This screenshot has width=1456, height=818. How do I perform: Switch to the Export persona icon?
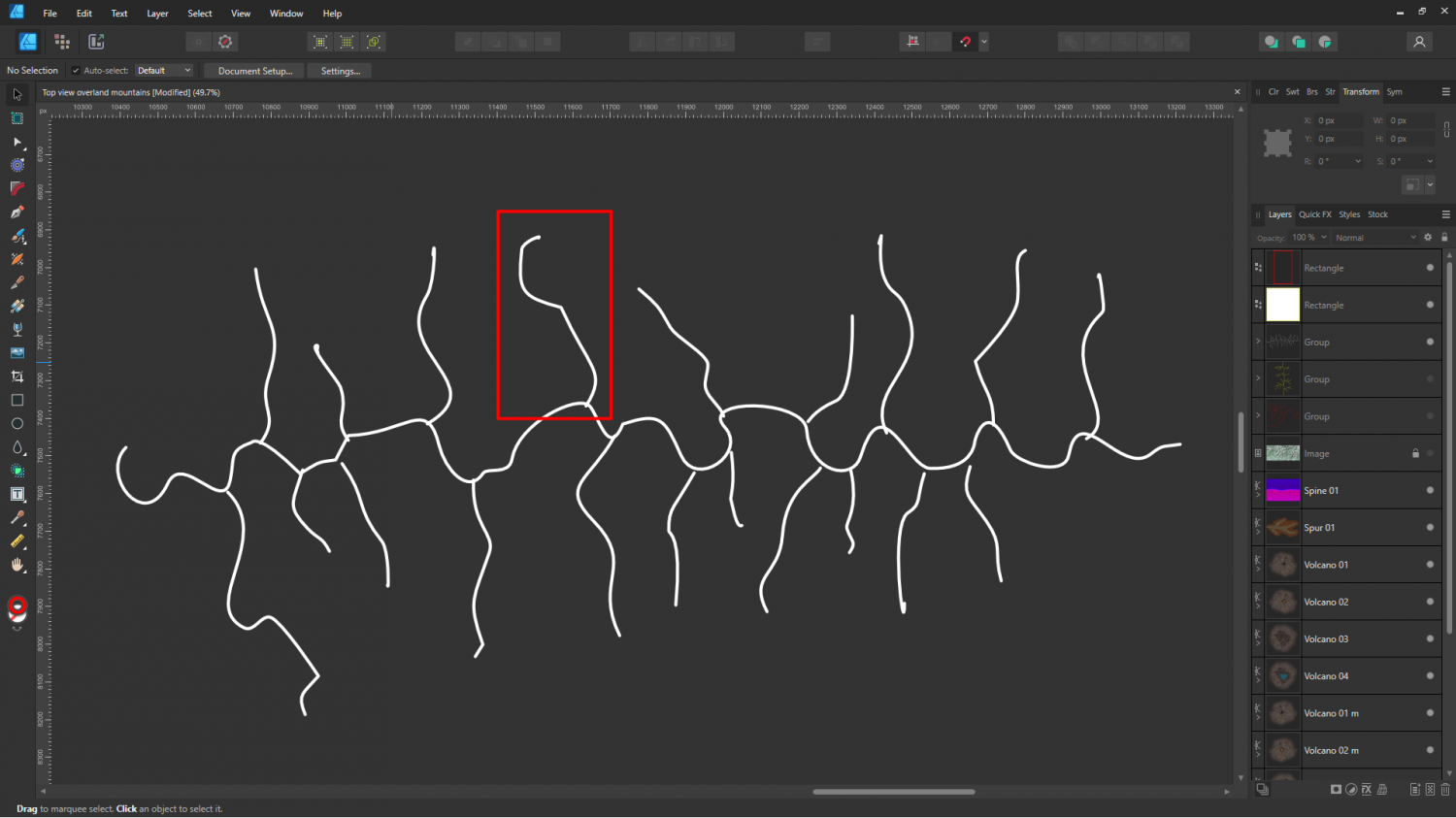point(96,42)
